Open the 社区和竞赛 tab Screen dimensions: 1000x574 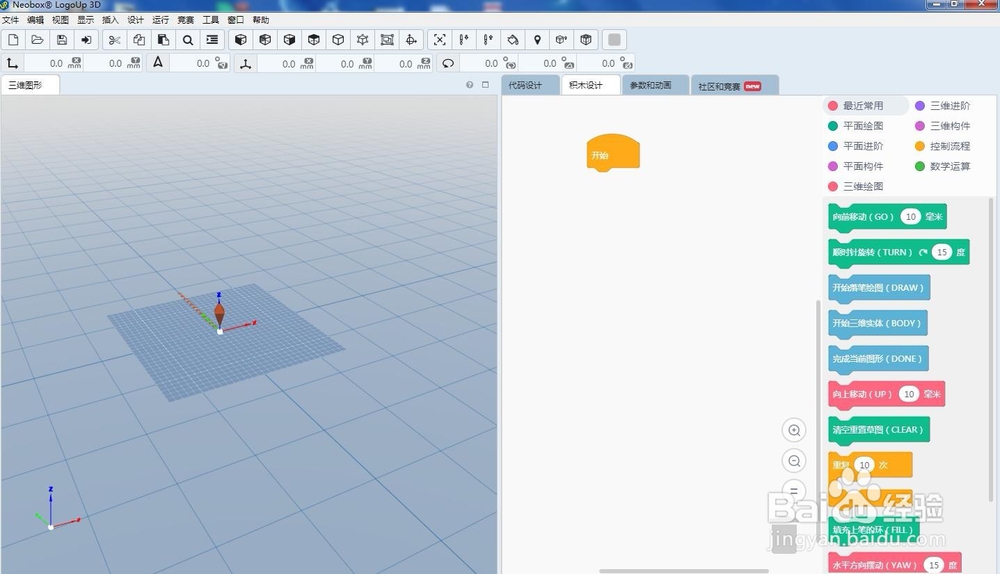[x=734, y=85]
